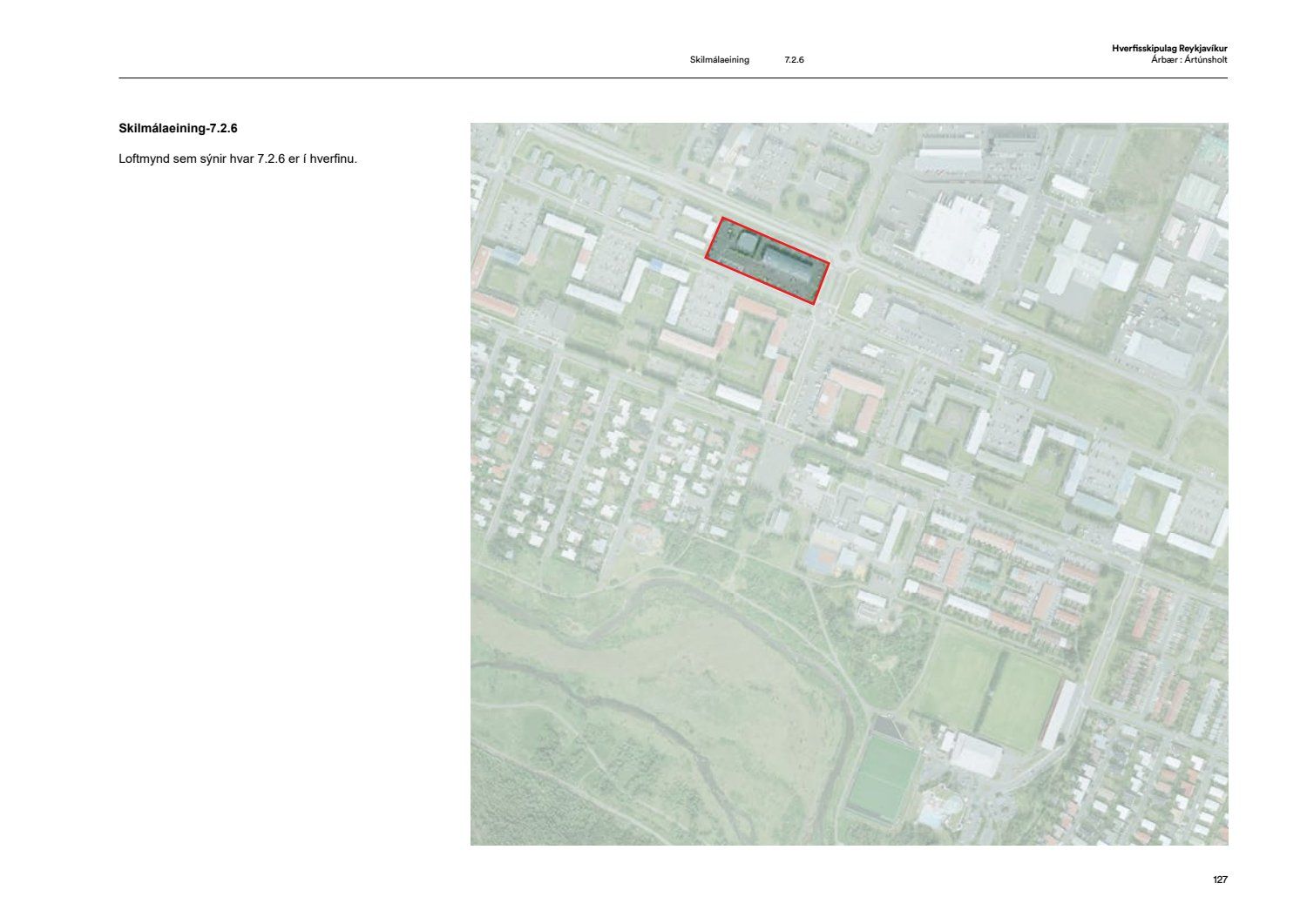Click the page number 127
This screenshot has width=1307, height=924.
tap(1220, 880)
